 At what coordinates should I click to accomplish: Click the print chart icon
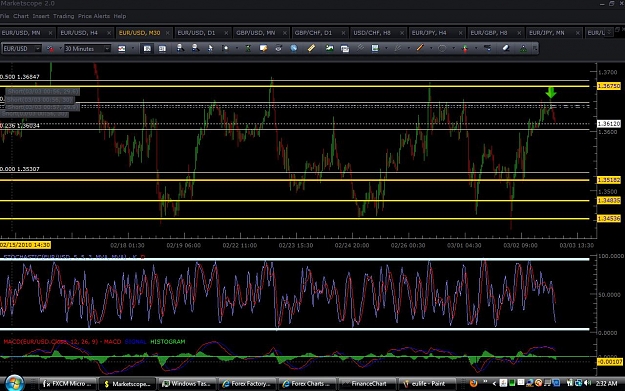[278, 48]
